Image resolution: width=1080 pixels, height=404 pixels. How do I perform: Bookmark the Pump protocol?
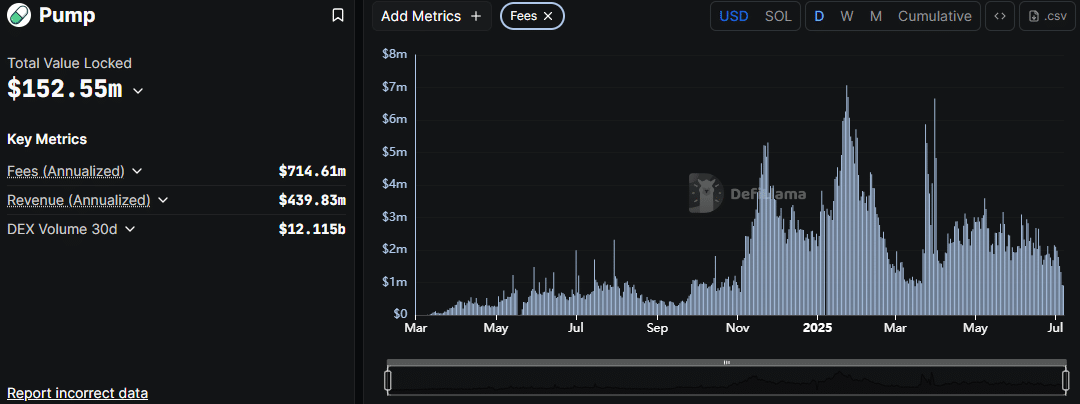coord(338,15)
